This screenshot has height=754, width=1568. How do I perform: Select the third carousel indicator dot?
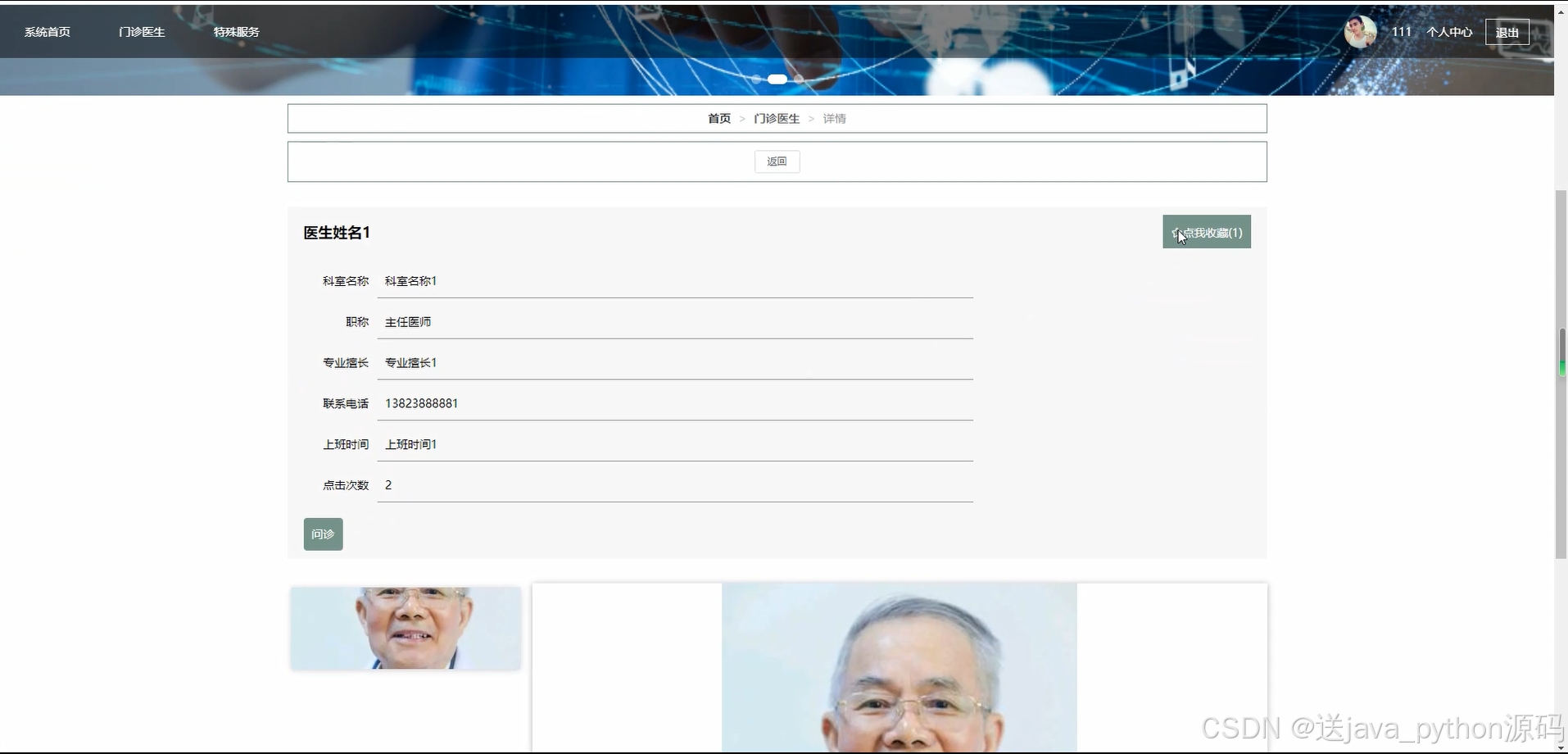pos(799,79)
